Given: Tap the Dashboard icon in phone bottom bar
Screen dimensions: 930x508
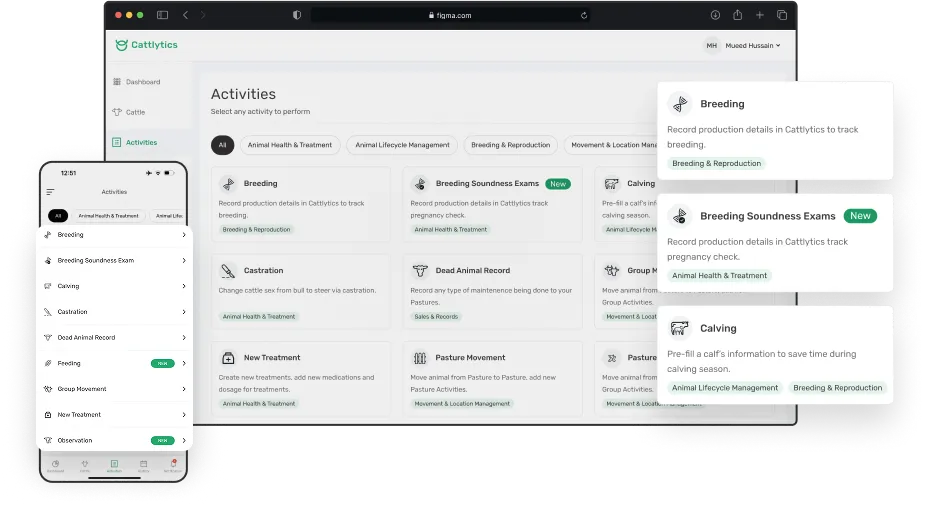Looking at the screenshot, I should 55,465.
